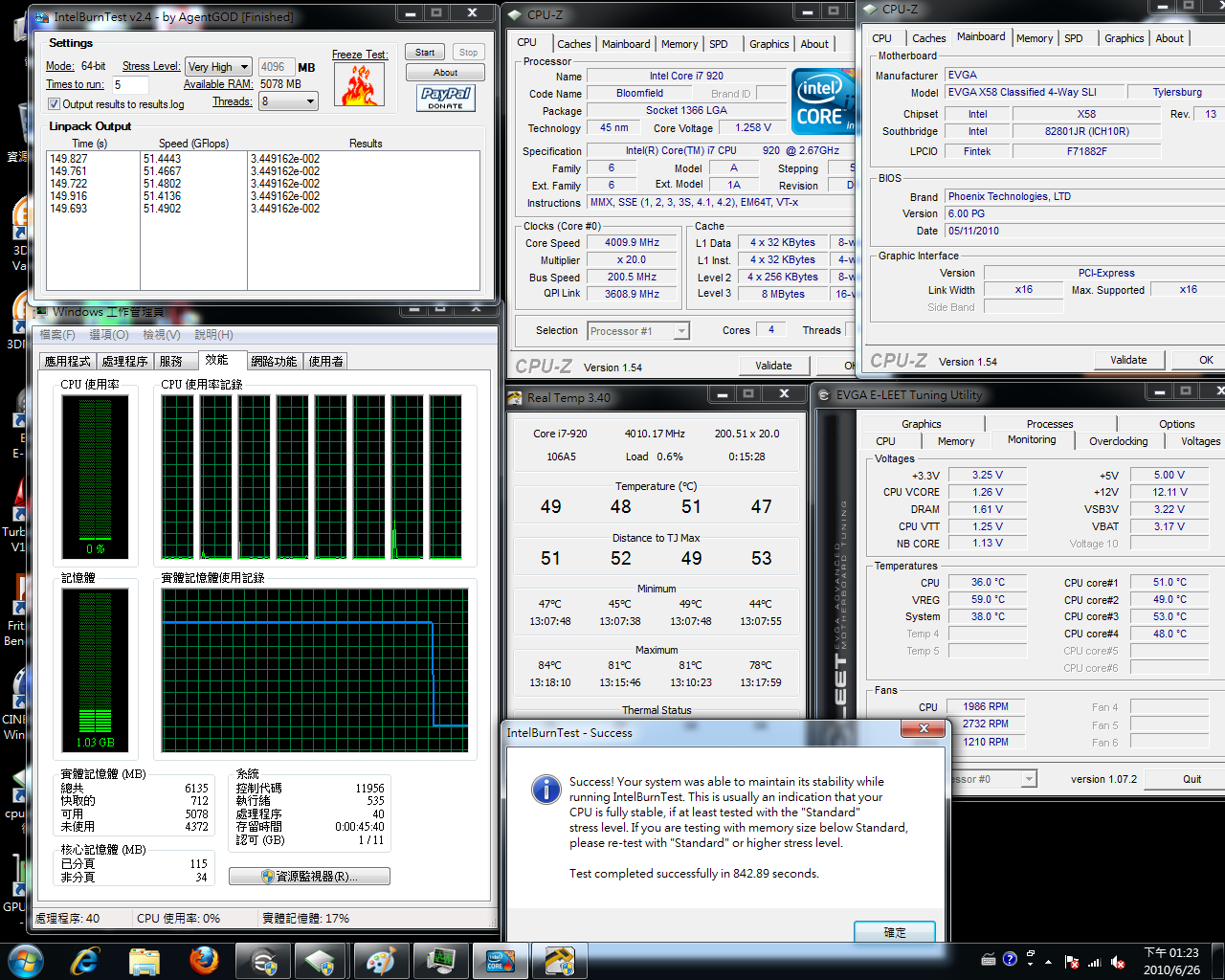Click the shield icon on Resource Monitor button
The width and height of the screenshot is (1225, 980).
point(268,876)
